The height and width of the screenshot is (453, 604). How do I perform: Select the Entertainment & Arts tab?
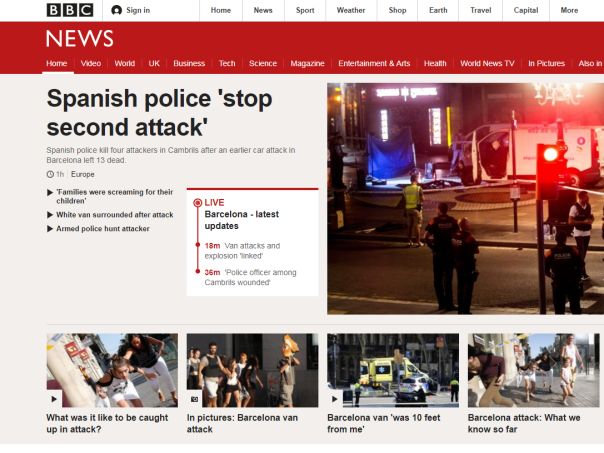point(374,63)
